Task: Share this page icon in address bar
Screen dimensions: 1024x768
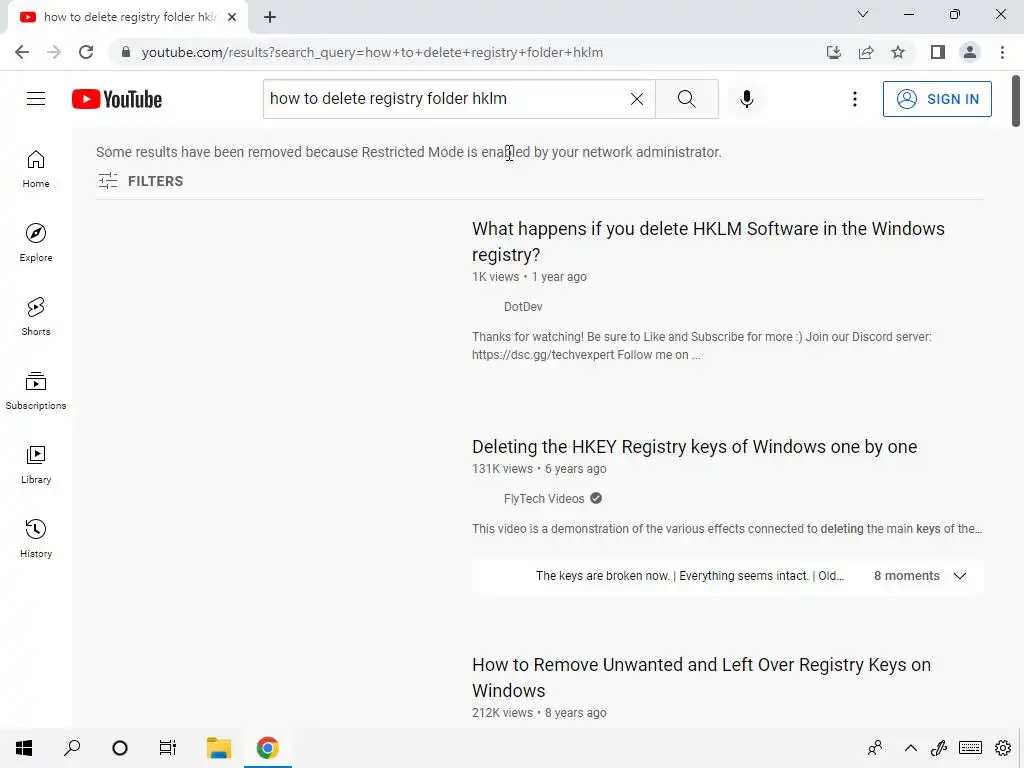Action: click(866, 52)
